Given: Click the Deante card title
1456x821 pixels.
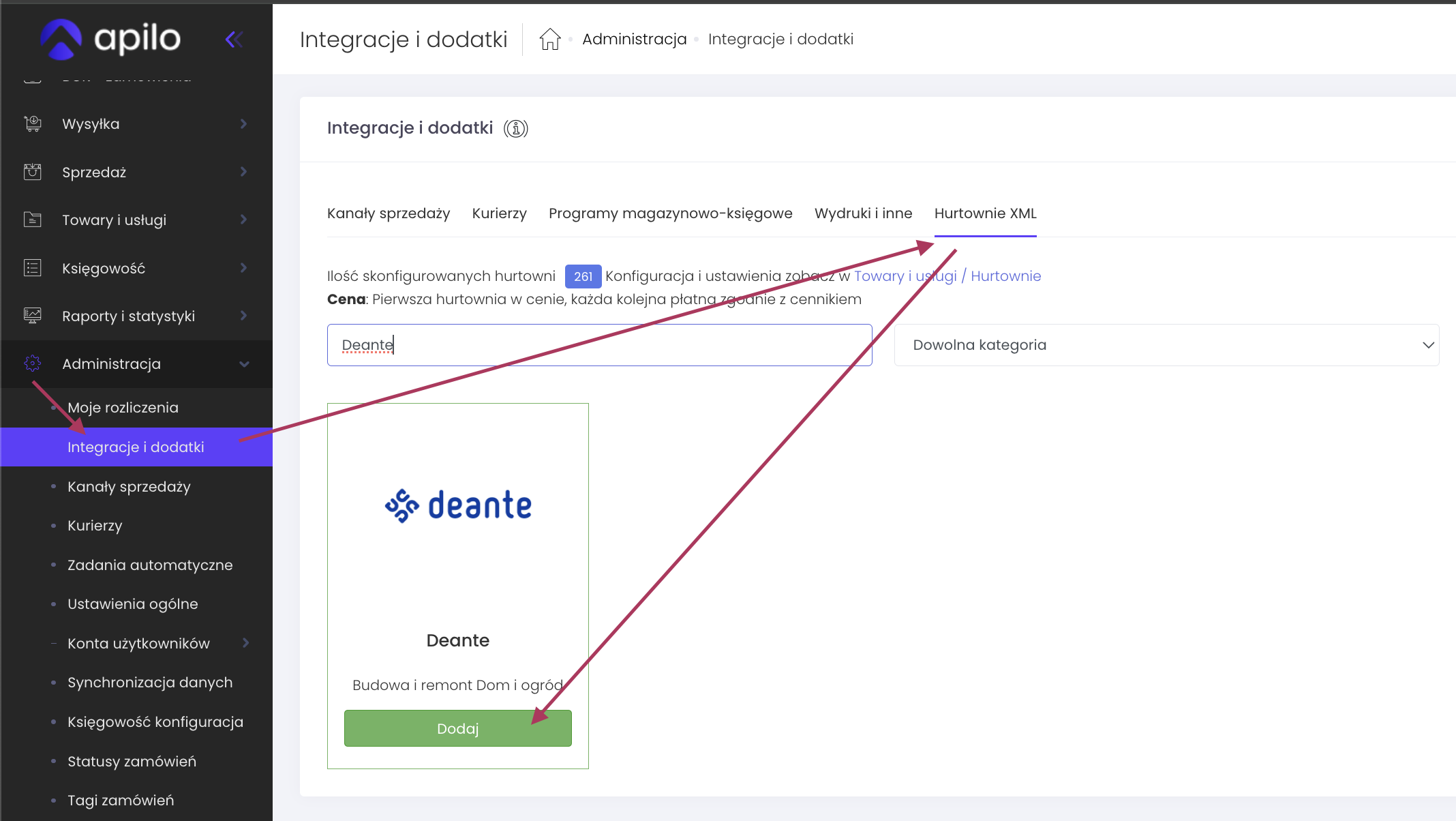Looking at the screenshot, I should pyautogui.click(x=458, y=640).
